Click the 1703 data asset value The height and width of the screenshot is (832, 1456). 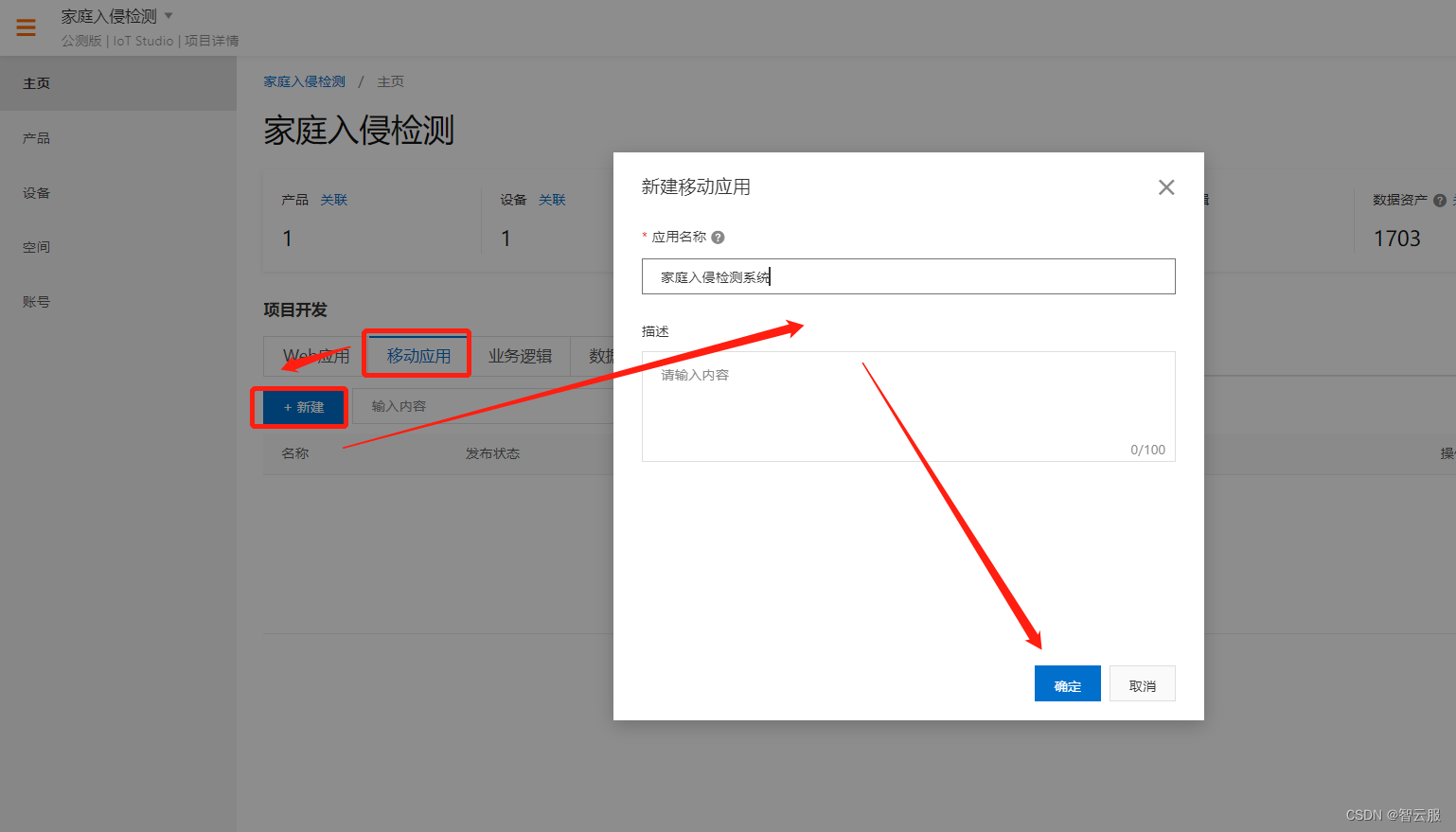[x=1397, y=239]
